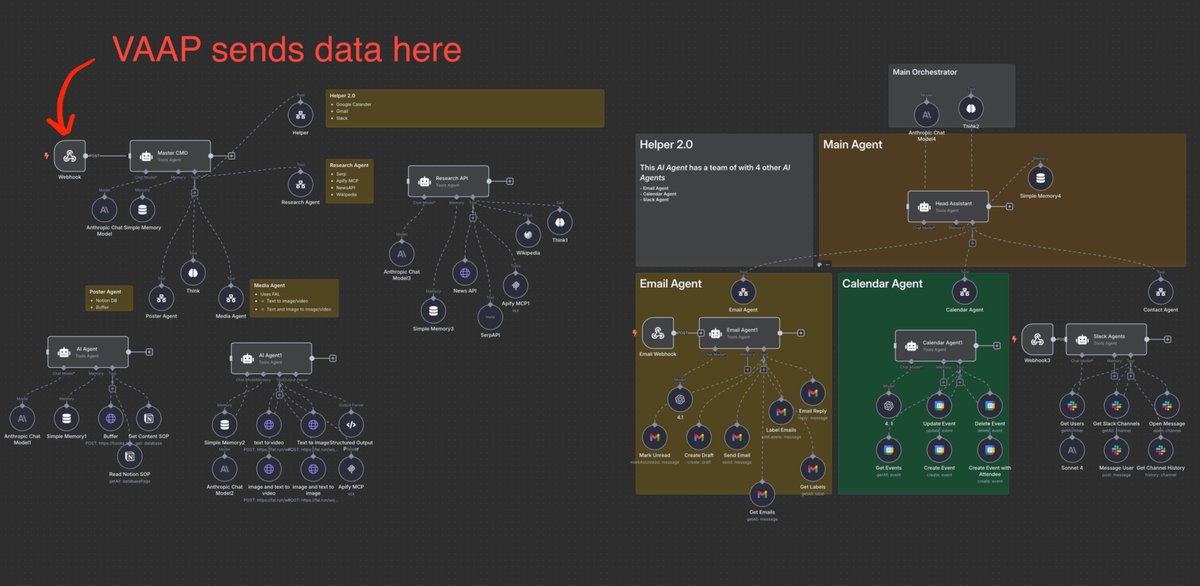The height and width of the screenshot is (586, 1200).
Task: Open the Anthropic Chat Model3 node
Action: pos(402,253)
